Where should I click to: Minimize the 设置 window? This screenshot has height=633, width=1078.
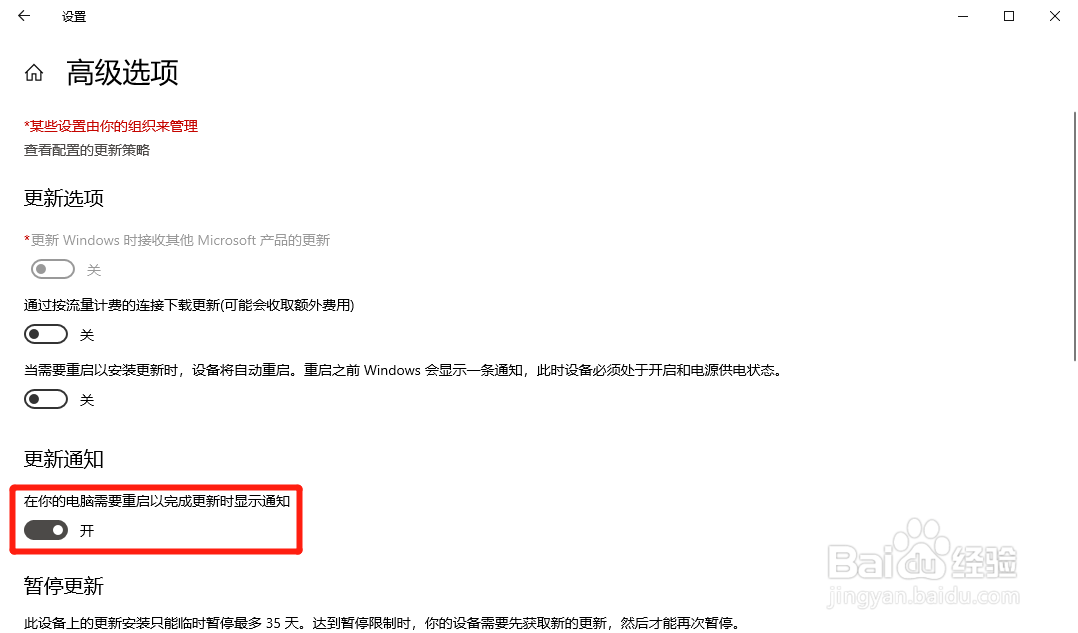click(x=962, y=16)
